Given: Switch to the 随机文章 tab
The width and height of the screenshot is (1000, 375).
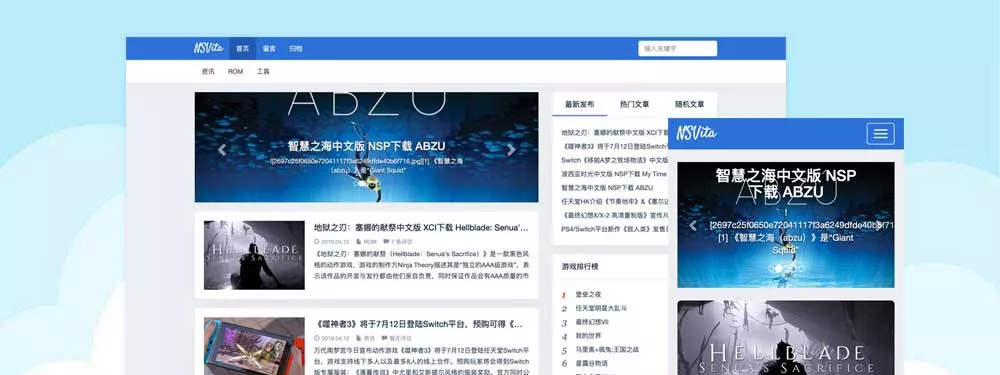Looking at the screenshot, I should (689, 104).
